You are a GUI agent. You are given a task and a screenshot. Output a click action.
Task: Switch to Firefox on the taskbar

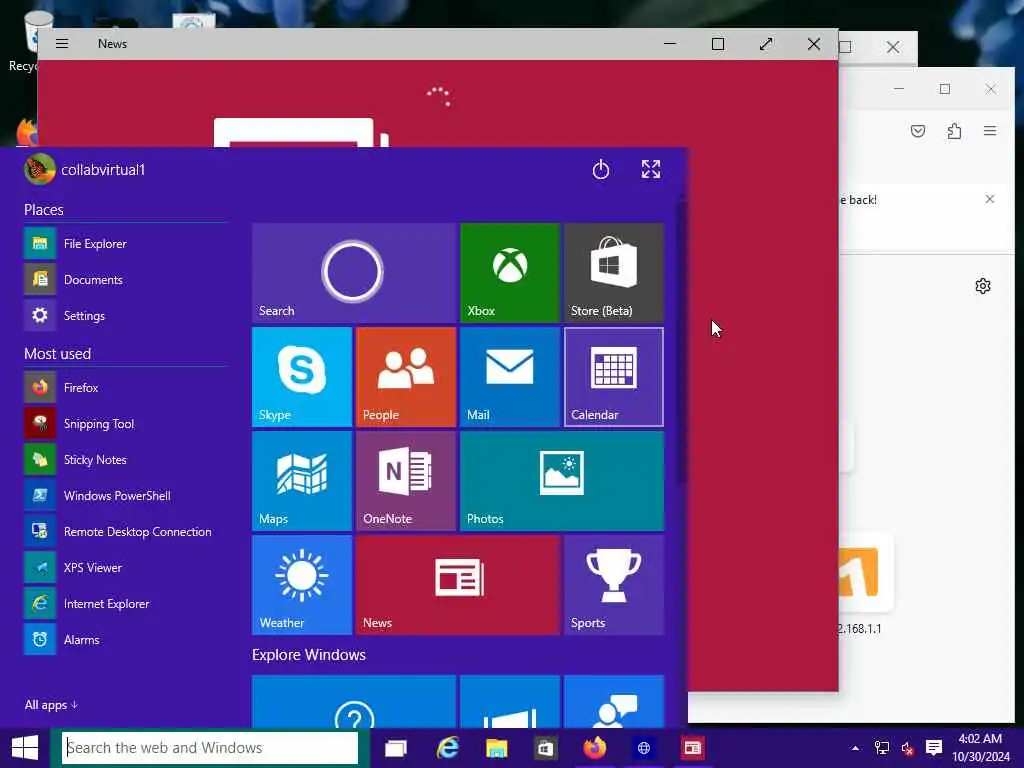tap(594, 748)
